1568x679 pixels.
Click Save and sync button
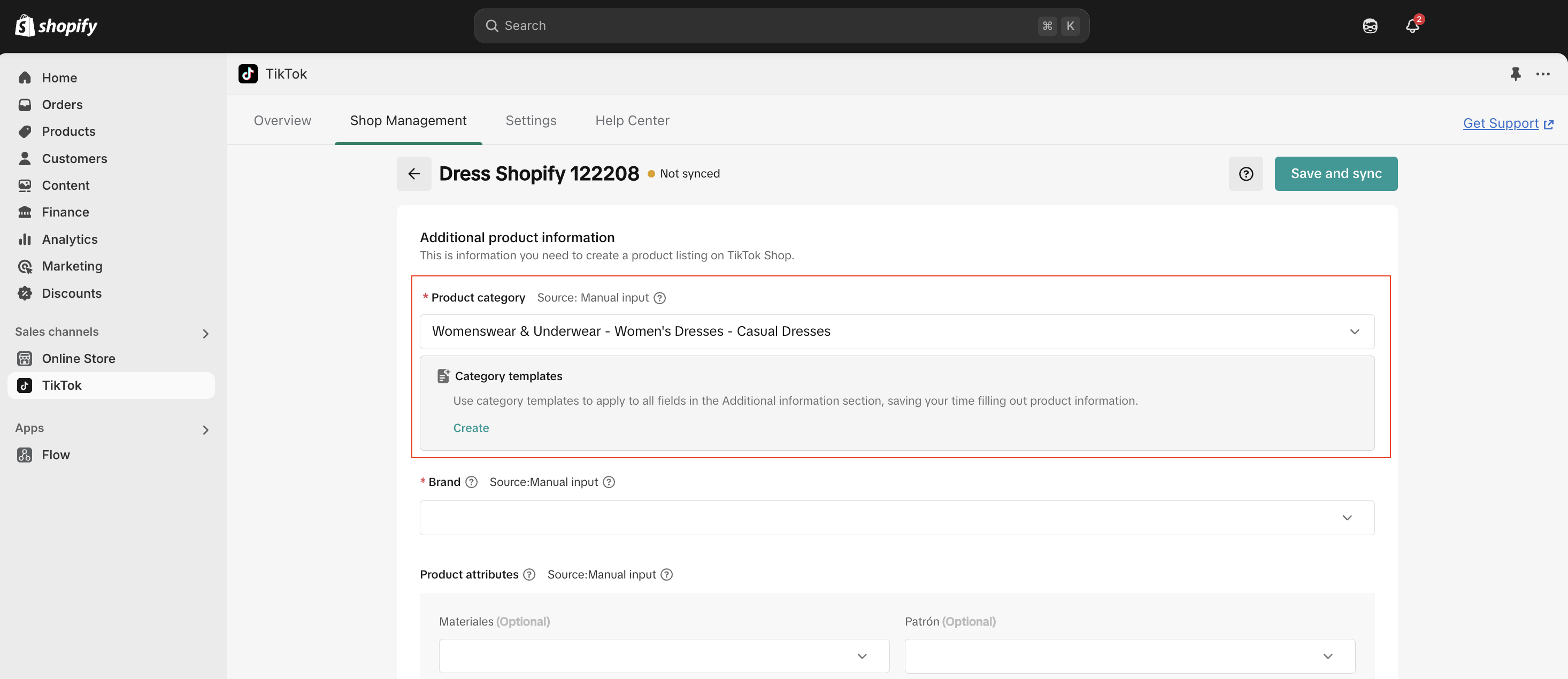click(x=1335, y=173)
